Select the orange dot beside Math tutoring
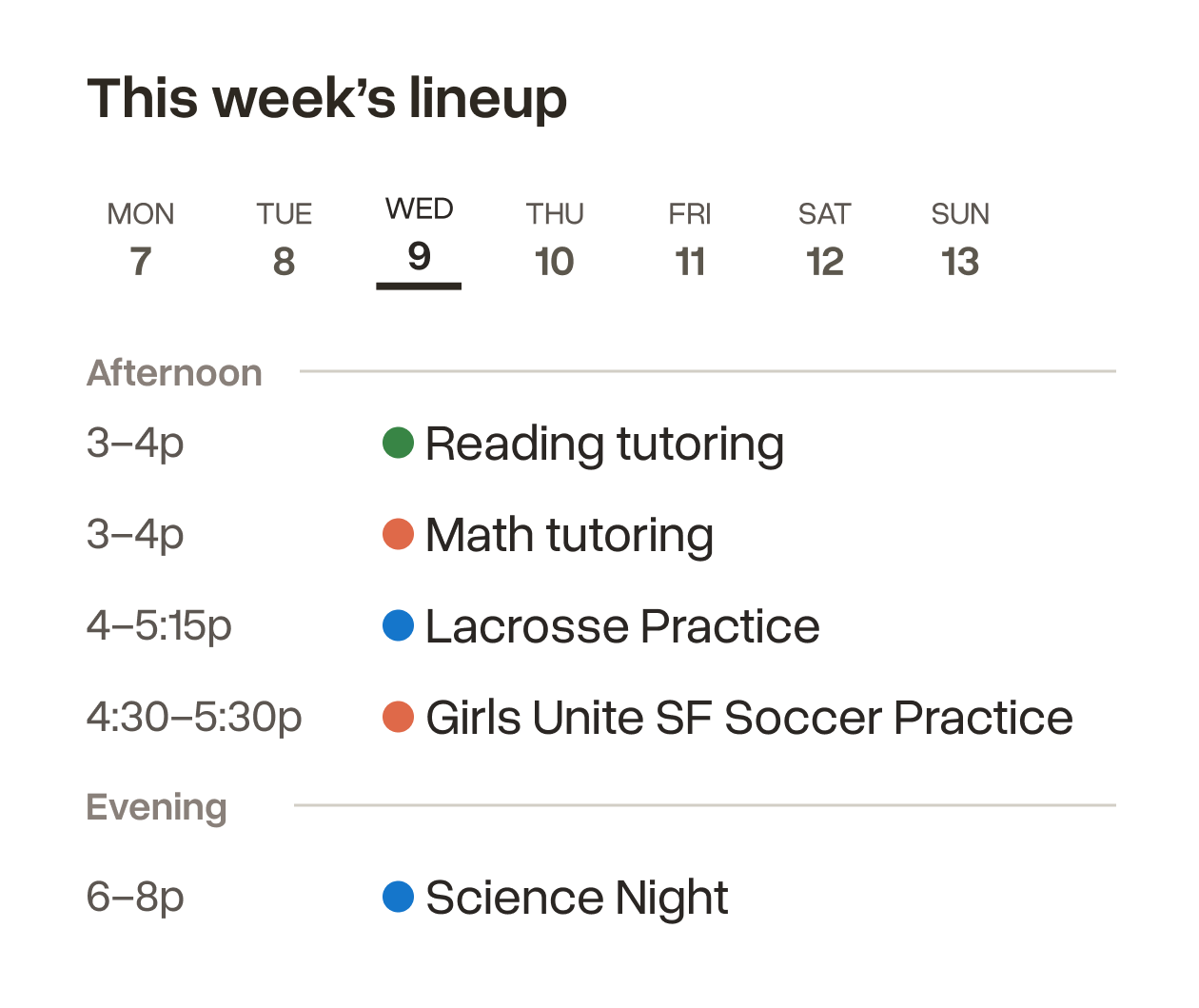Screen dimensions: 1199x1008 pyautogui.click(x=398, y=534)
